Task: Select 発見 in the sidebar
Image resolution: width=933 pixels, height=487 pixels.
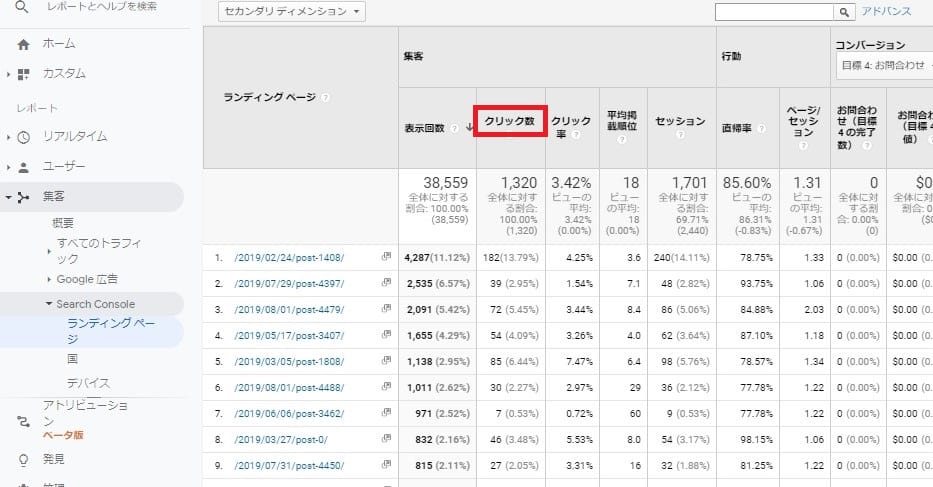Action: click(x=54, y=460)
